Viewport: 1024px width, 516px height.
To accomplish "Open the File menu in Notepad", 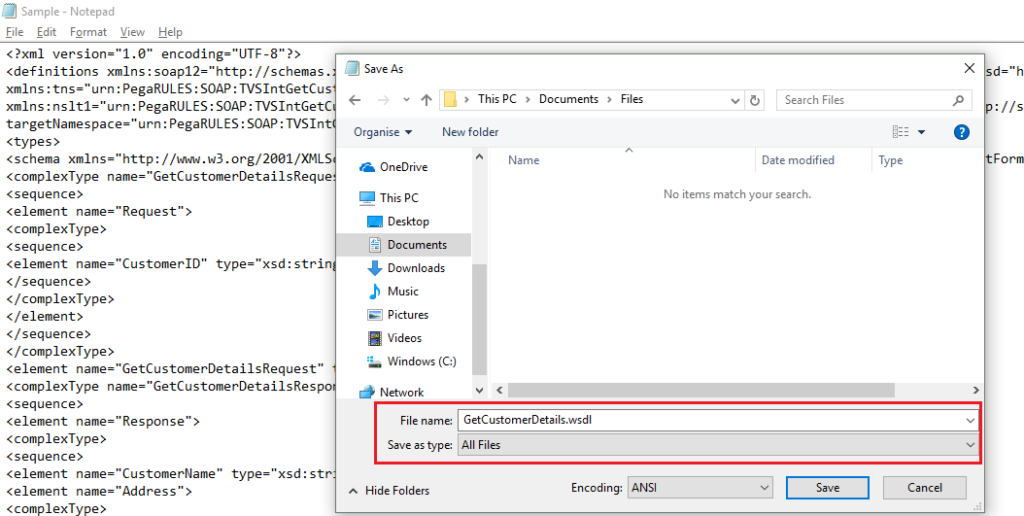I will [x=14, y=32].
